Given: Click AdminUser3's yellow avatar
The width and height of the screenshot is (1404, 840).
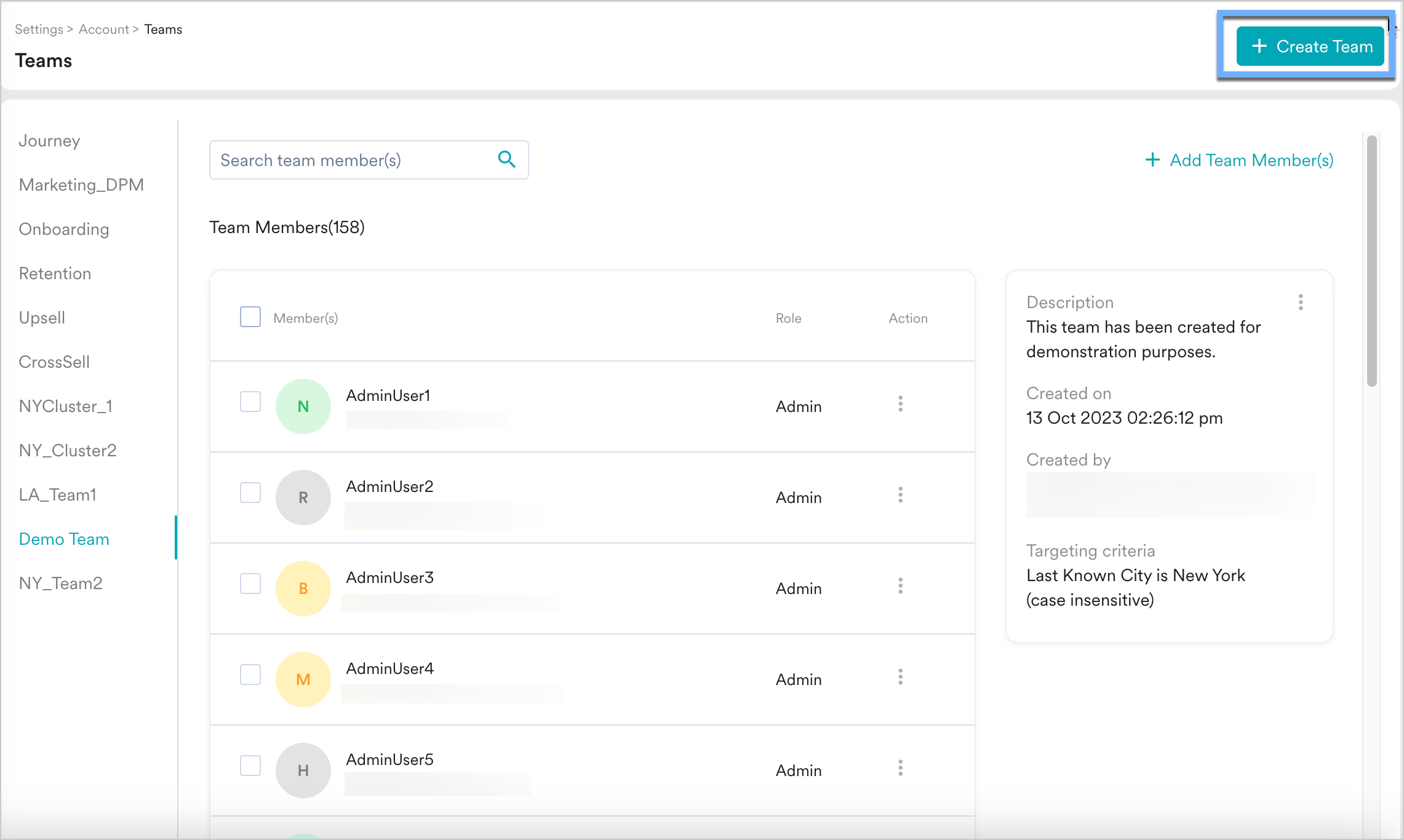Looking at the screenshot, I should (303, 588).
